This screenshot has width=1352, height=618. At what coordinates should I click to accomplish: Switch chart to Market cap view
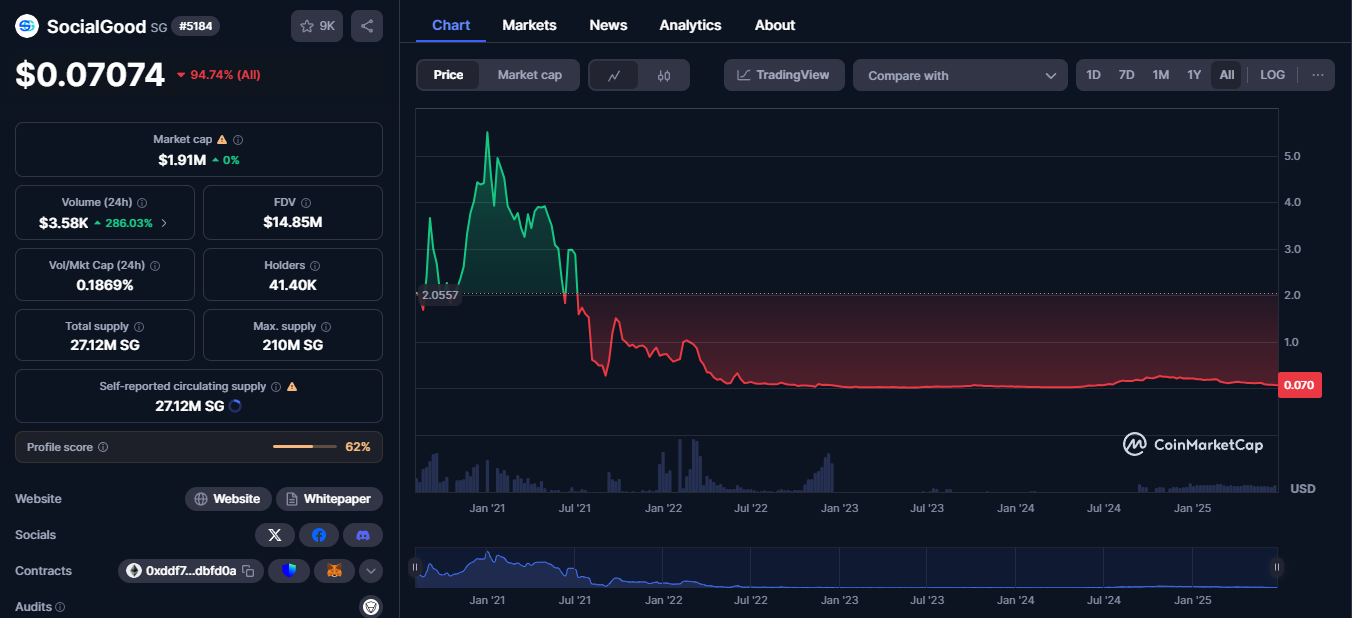point(530,75)
